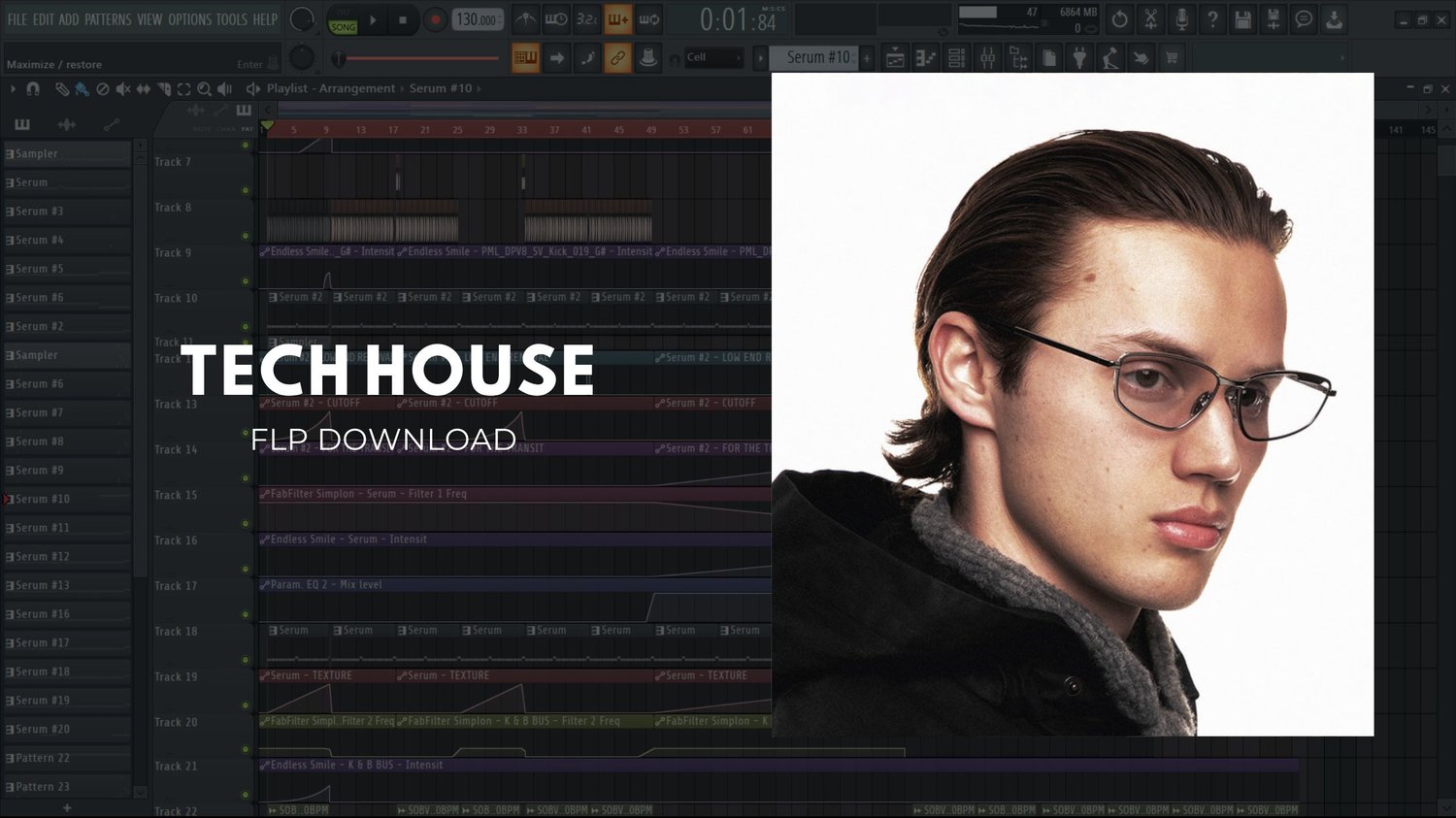
Task: Toggle multilink to controllers chain icon
Action: point(617,58)
